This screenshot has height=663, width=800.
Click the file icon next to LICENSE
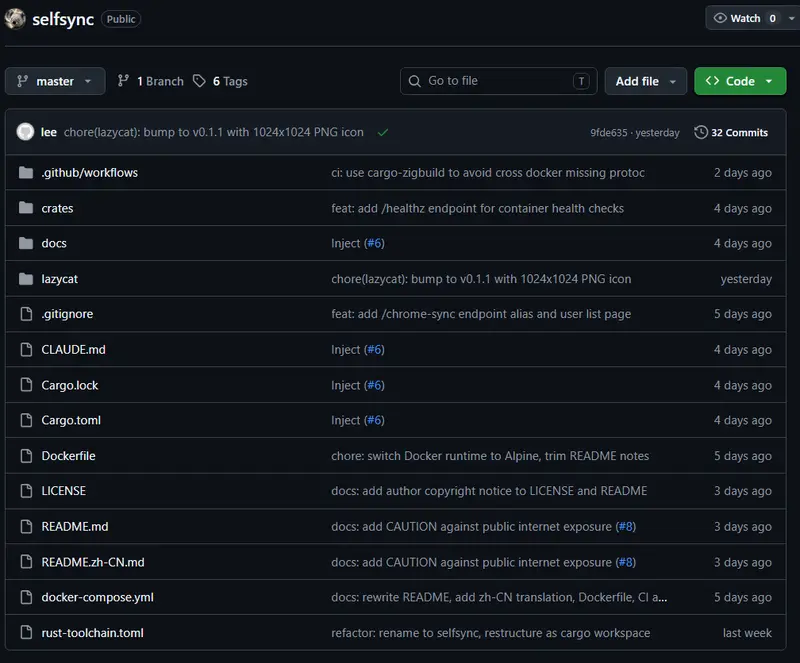tap(26, 491)
